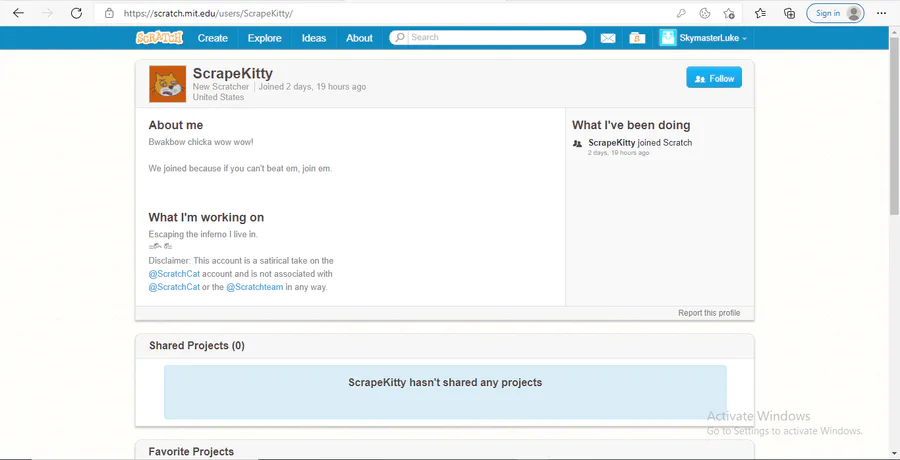This screenshot has height=460, width=900.
Task: Open Scratch messages envelope icon
Action: [608, 38]
